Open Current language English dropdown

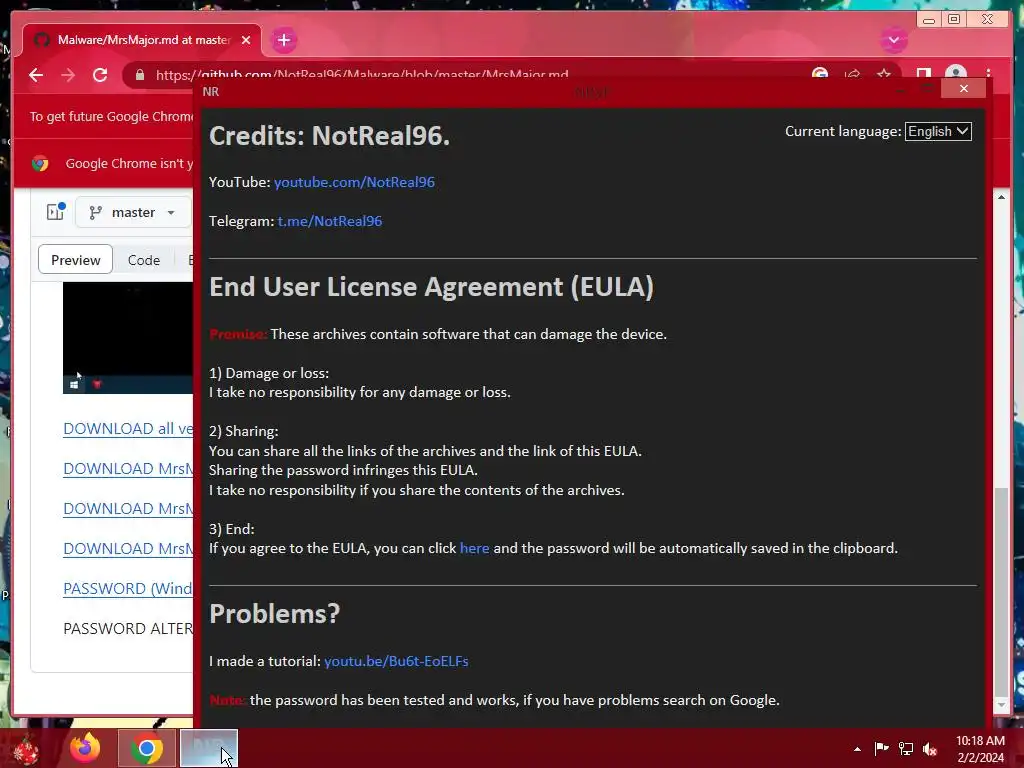(938, 131)
